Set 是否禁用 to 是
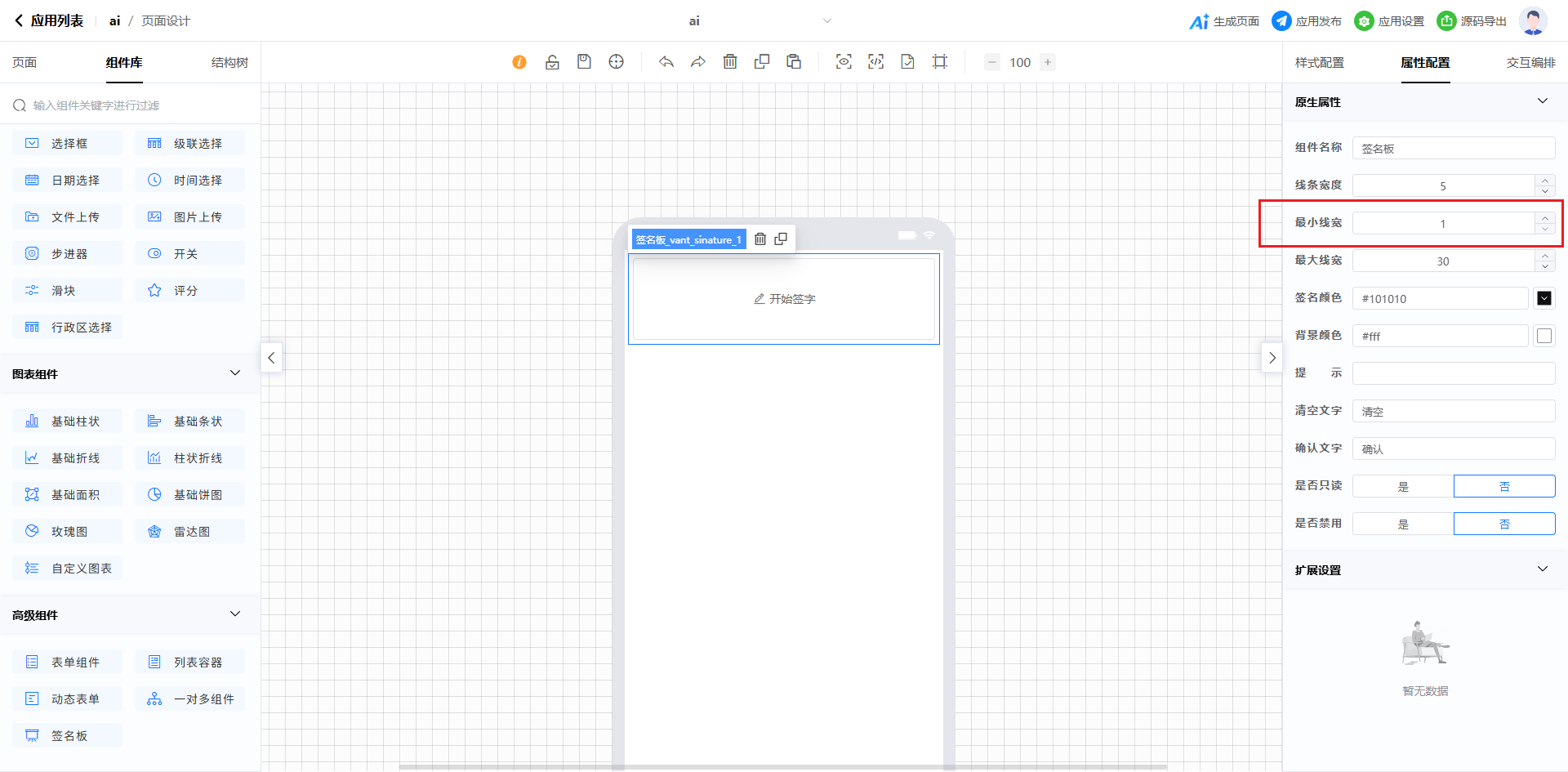 point(1403,524)
